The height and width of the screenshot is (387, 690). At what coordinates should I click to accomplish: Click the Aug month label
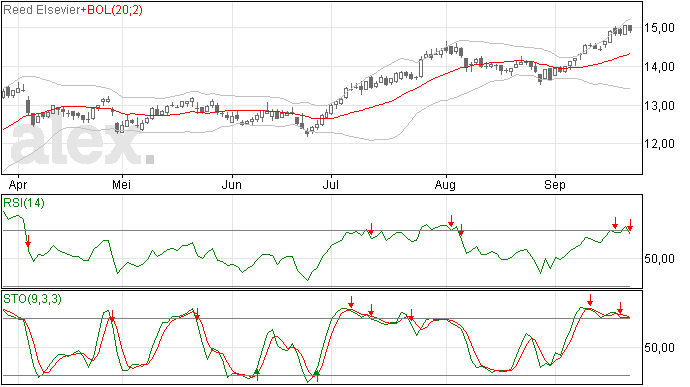point(445,185)
